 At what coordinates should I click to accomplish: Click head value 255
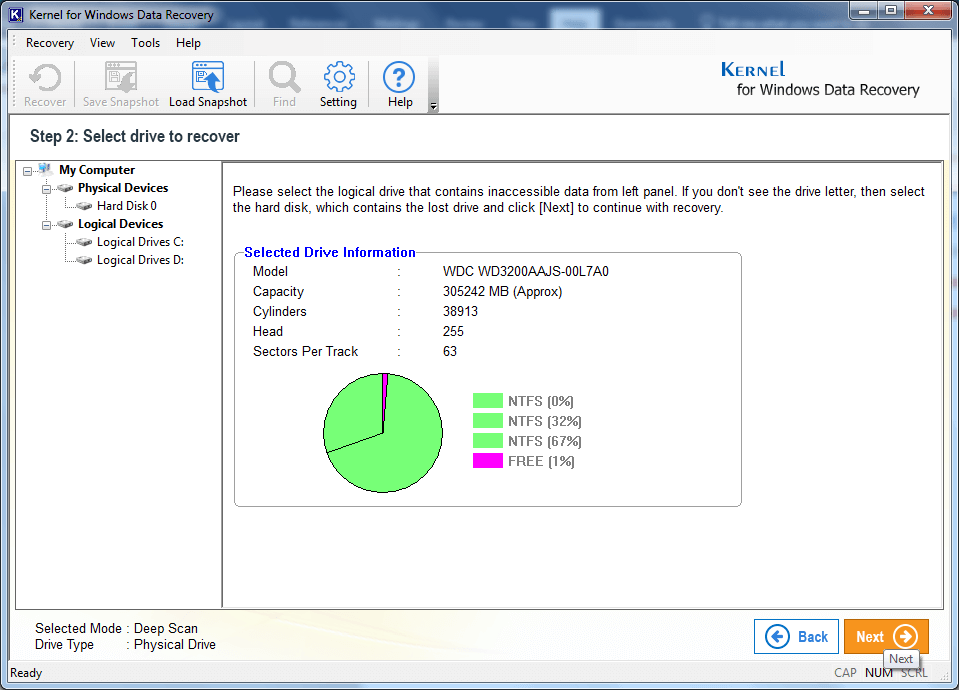click(453, 332)
